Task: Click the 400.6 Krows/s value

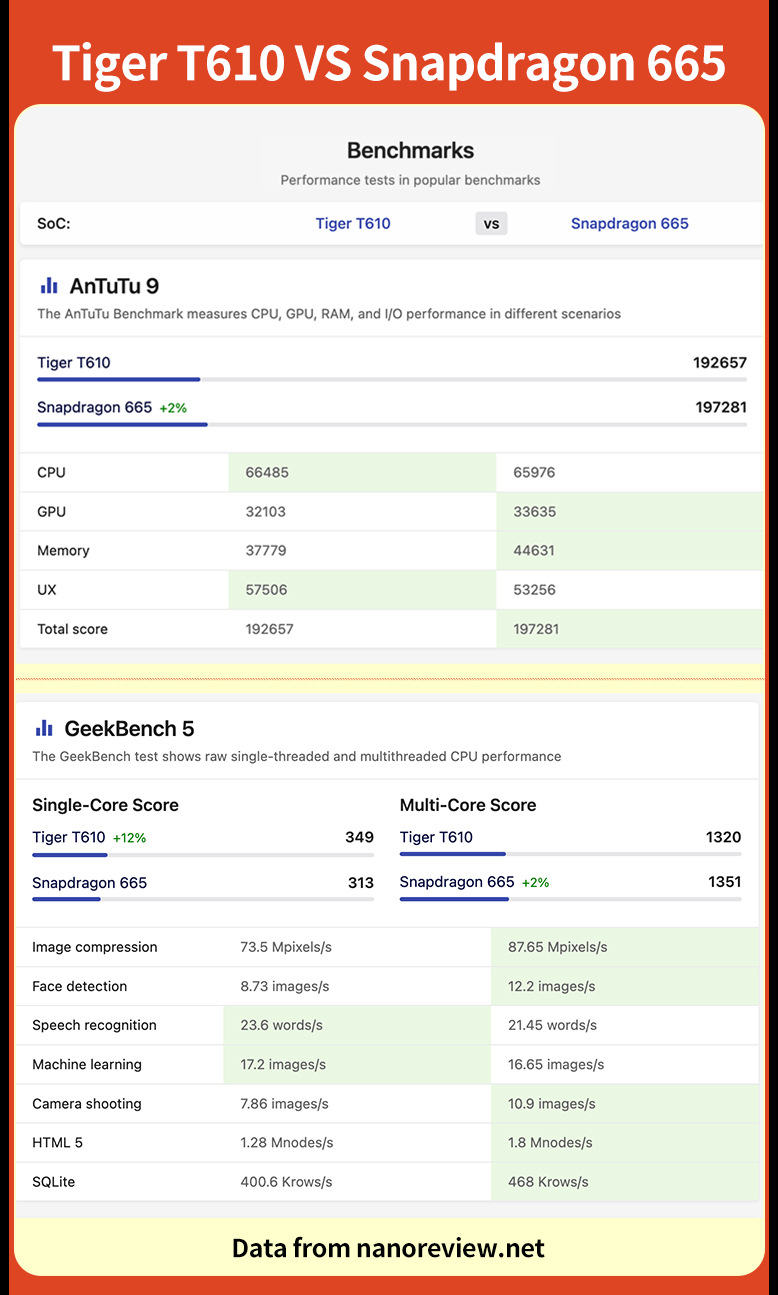Action: [x=287, y=1182]
